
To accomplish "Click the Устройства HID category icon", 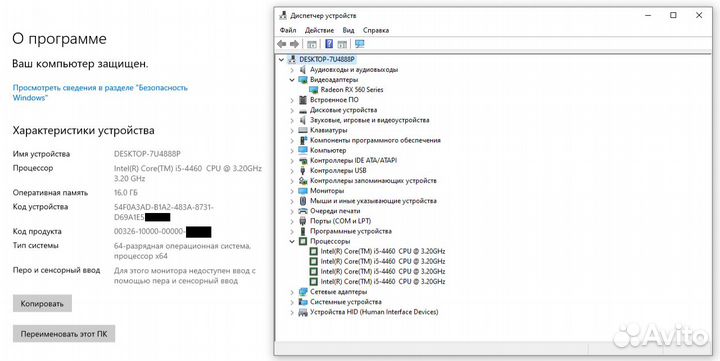I will (303, 312).
